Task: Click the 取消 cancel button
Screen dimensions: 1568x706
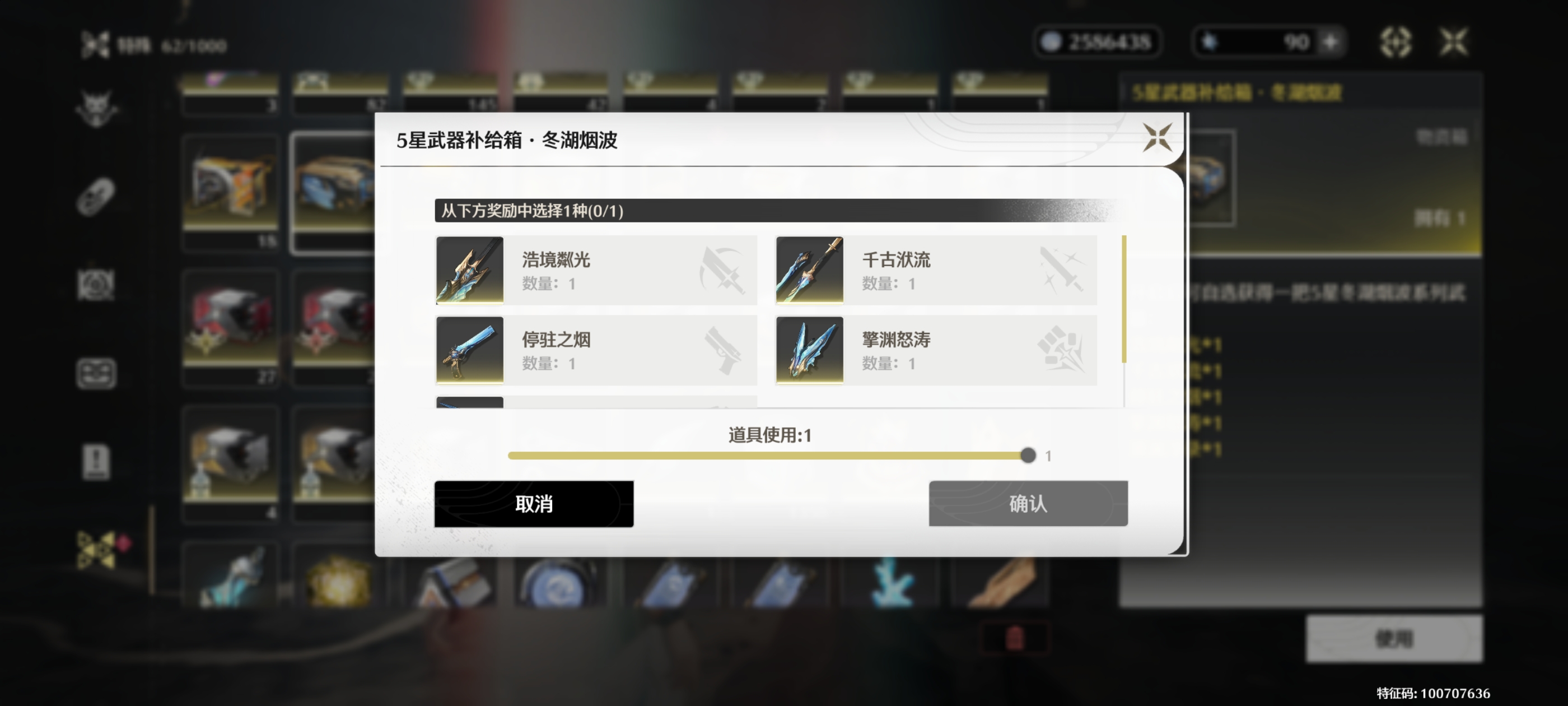Action: tap(534, 504)
